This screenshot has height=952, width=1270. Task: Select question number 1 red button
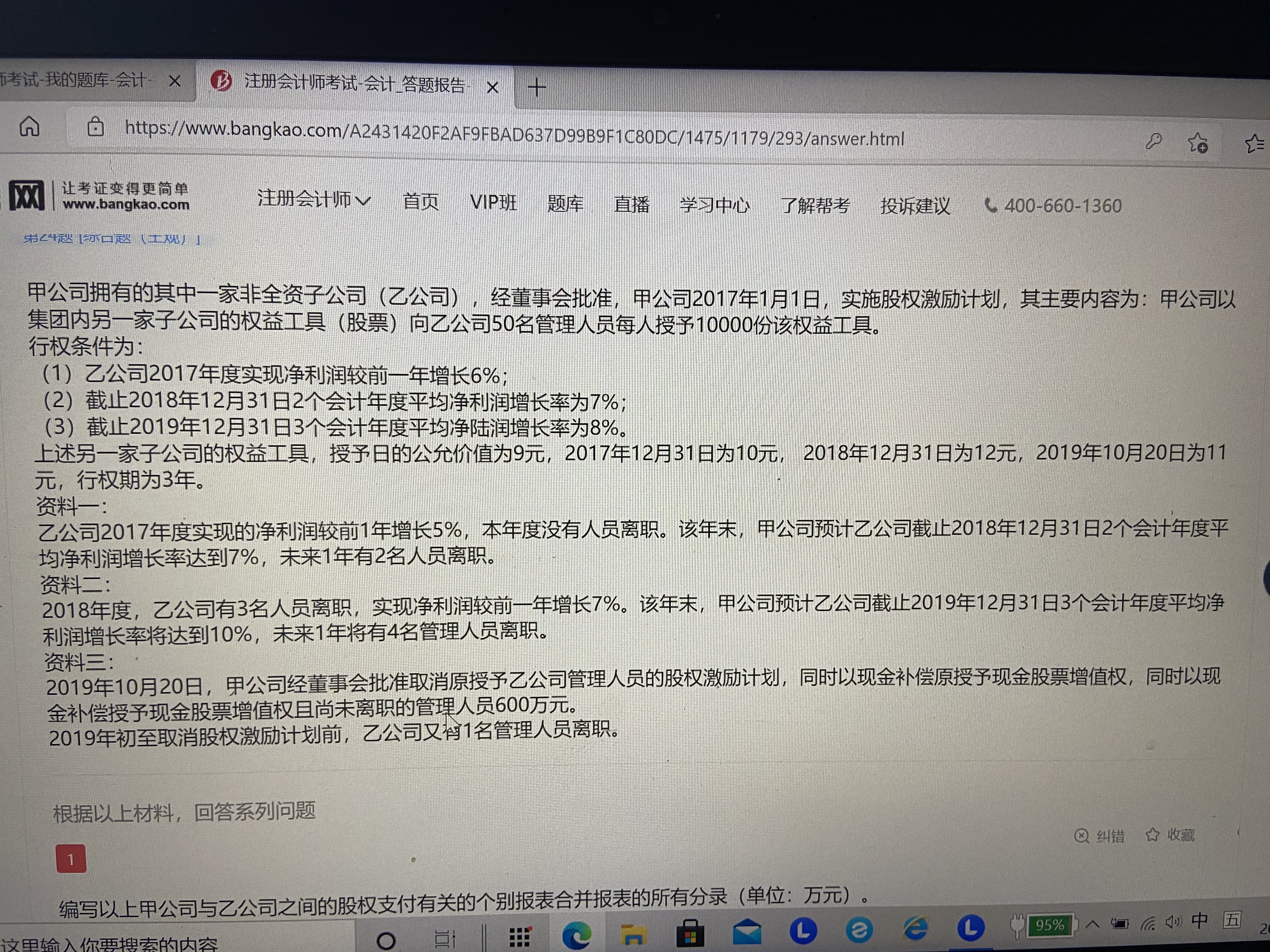click(x=71, y=858)
